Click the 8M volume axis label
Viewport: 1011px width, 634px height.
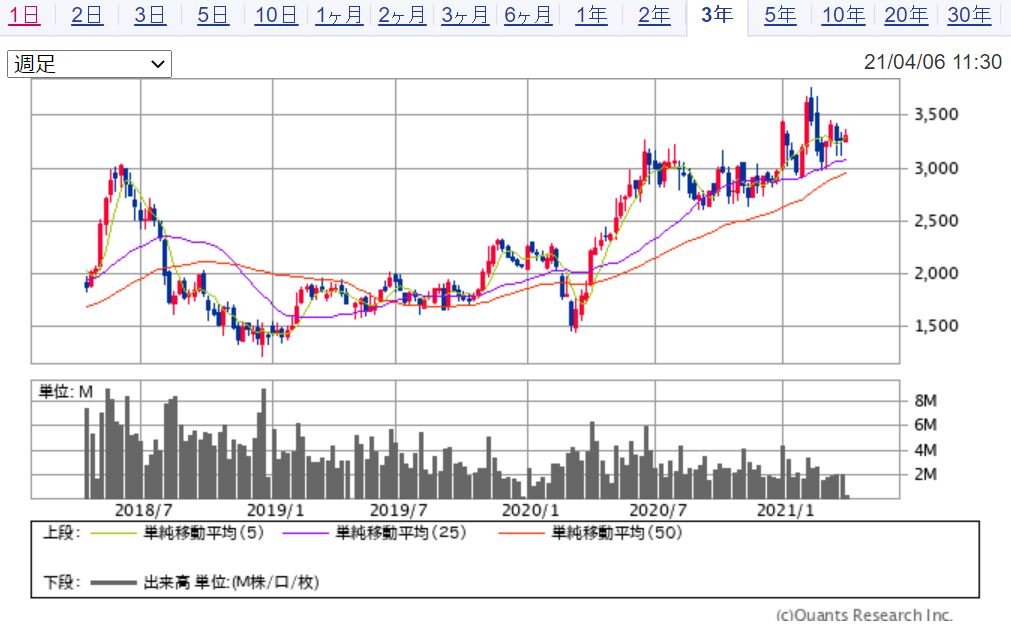(925, 401)
